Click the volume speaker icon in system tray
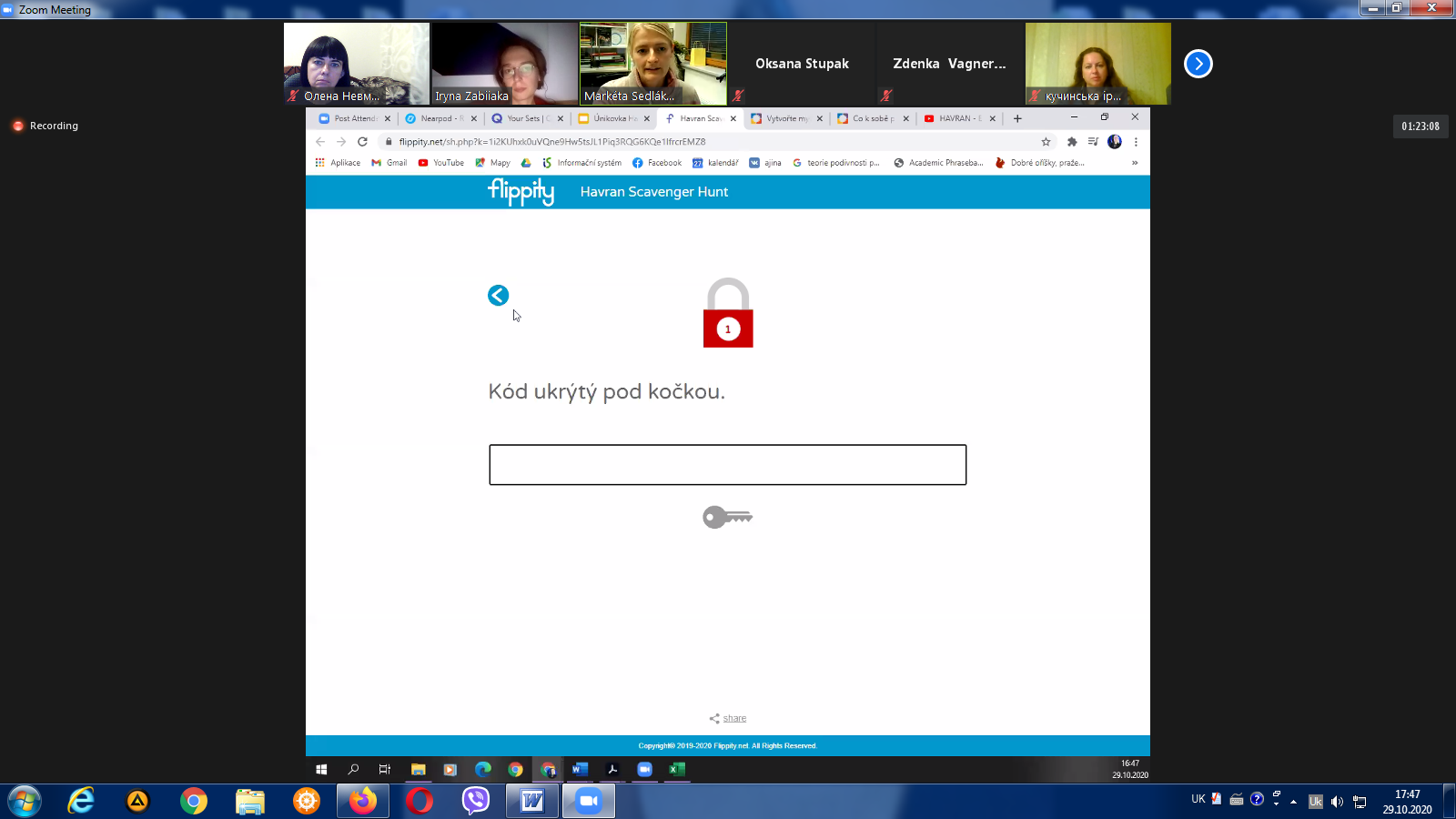 [1337, 801]
